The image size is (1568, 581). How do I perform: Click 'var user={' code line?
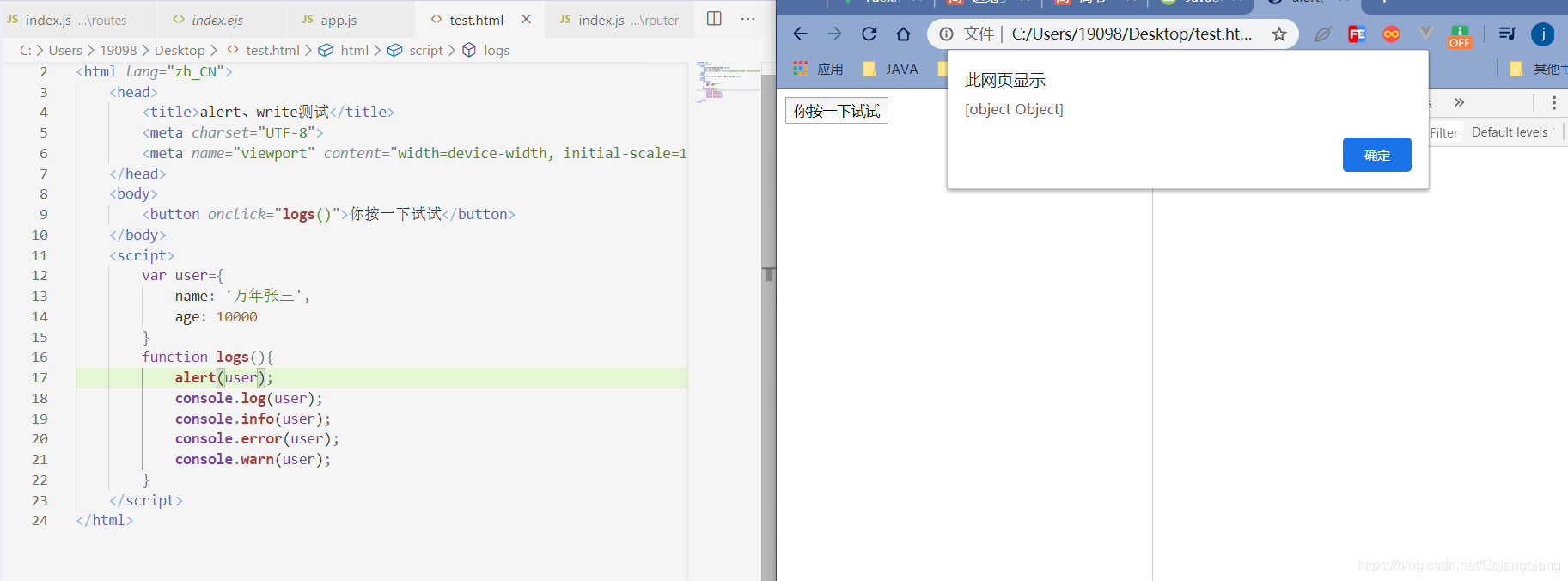tap(183, 275)
